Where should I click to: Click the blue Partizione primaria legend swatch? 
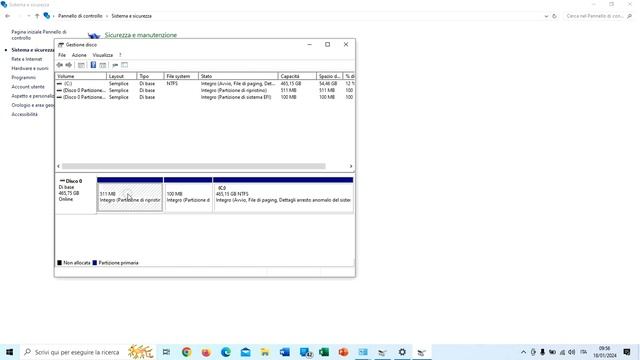95,263
